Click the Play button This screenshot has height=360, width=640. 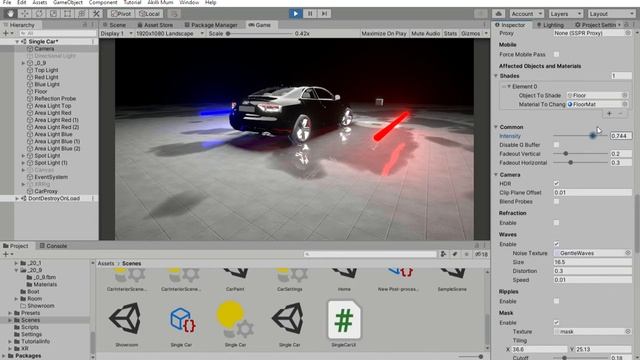point(296,13)
